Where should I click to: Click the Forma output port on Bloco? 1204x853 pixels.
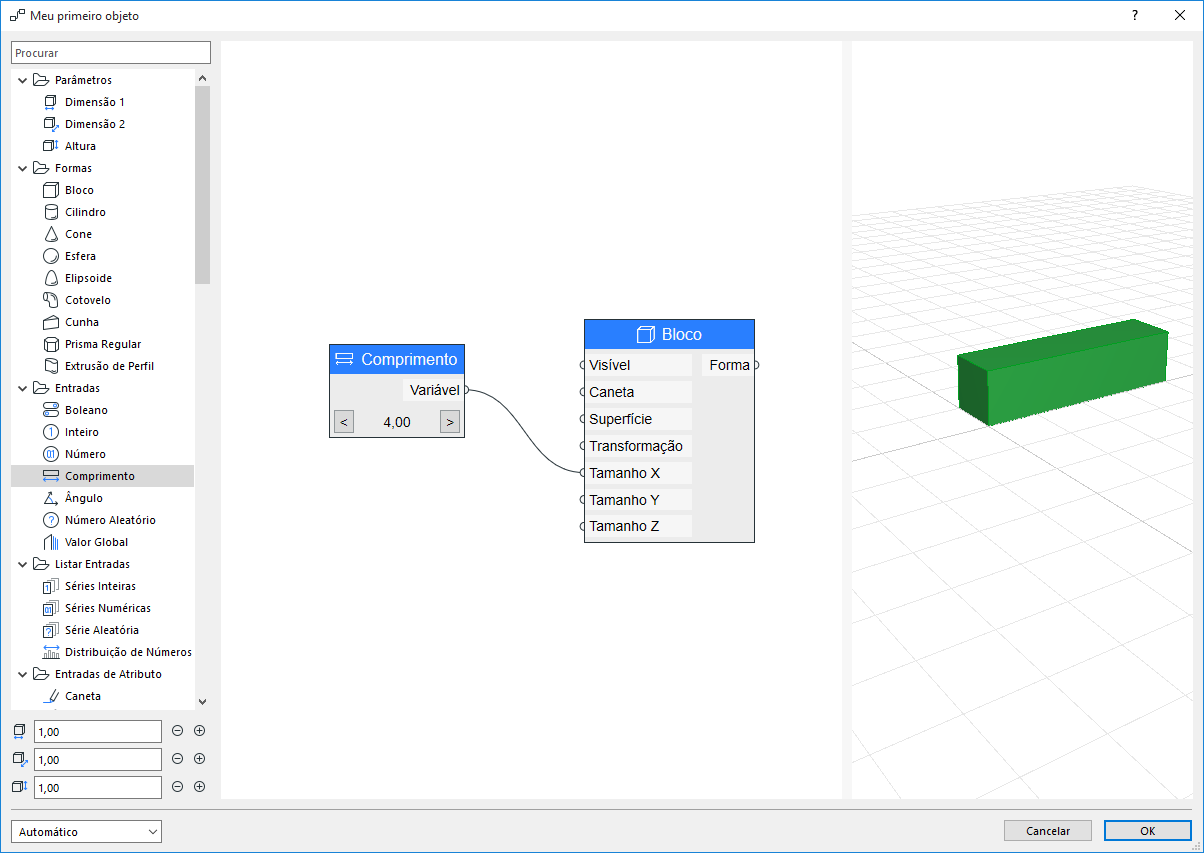(x=756, y=365)
